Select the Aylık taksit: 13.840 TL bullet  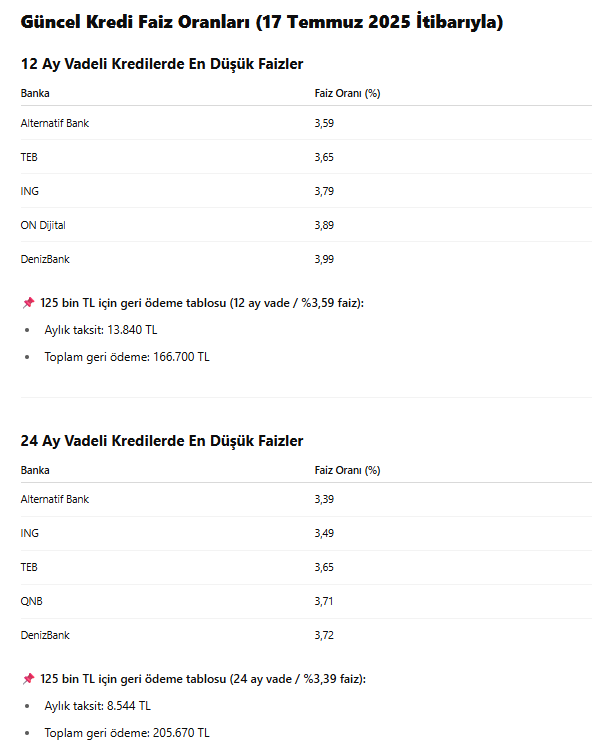100,330
